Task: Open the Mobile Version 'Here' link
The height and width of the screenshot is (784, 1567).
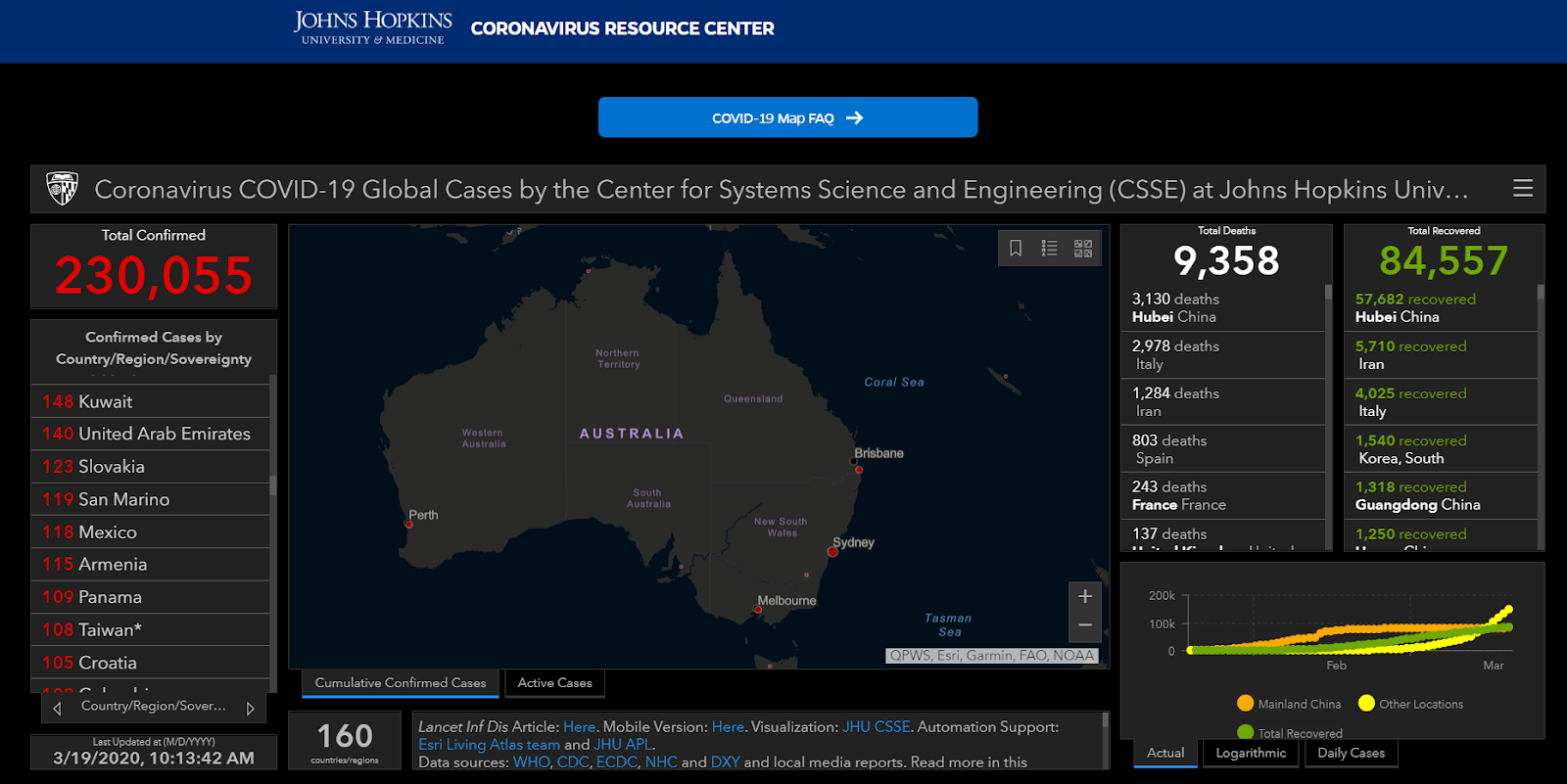Action: click(728, 727)
